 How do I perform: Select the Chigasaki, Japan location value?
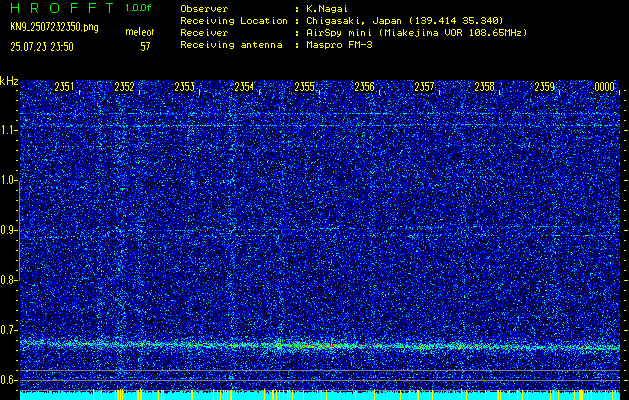pyautogui.click(x=405, y=21)
